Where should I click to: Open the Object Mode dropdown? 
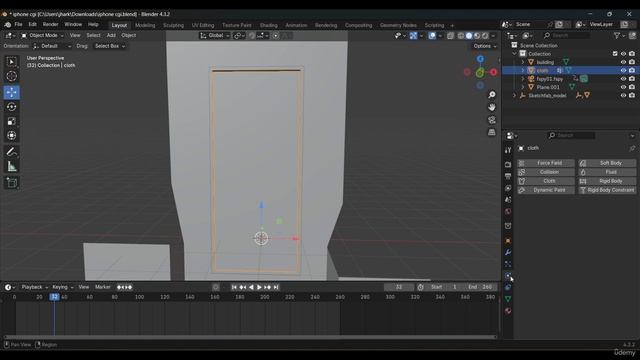tap(42, 36)
